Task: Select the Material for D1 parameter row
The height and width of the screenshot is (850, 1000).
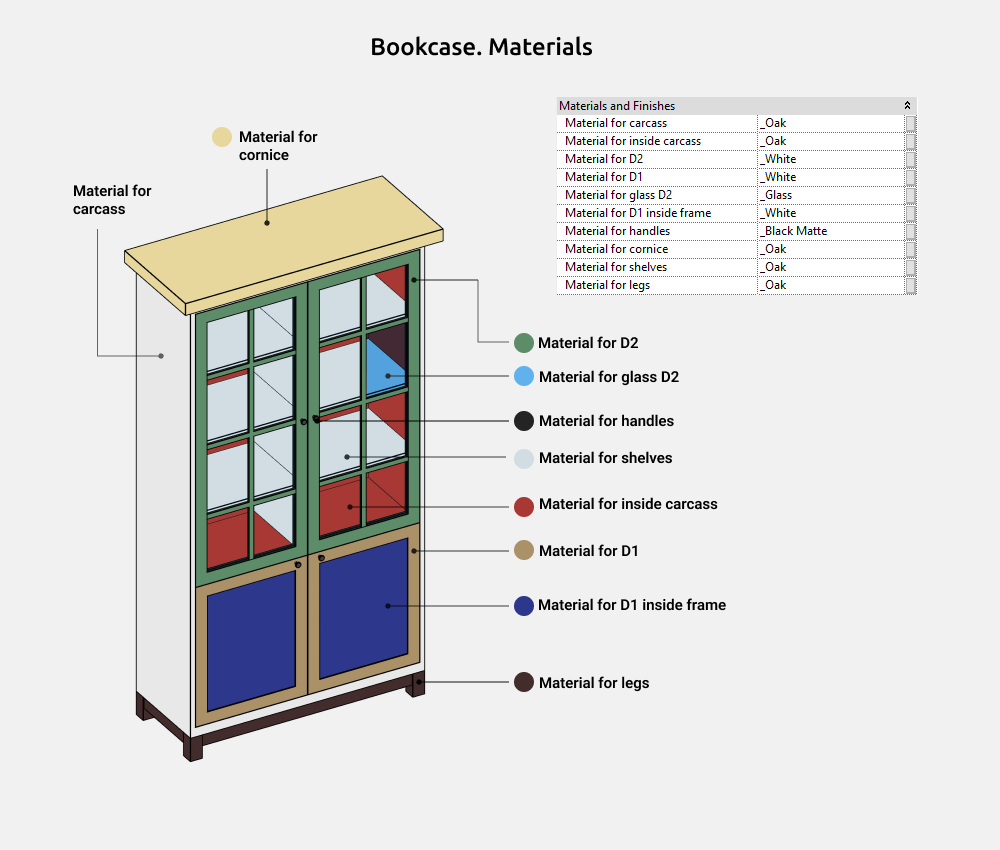Action: click(737, 177)
